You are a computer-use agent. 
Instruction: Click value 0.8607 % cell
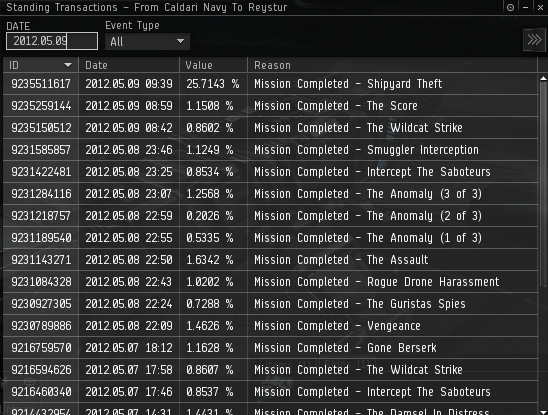(213, 370)
